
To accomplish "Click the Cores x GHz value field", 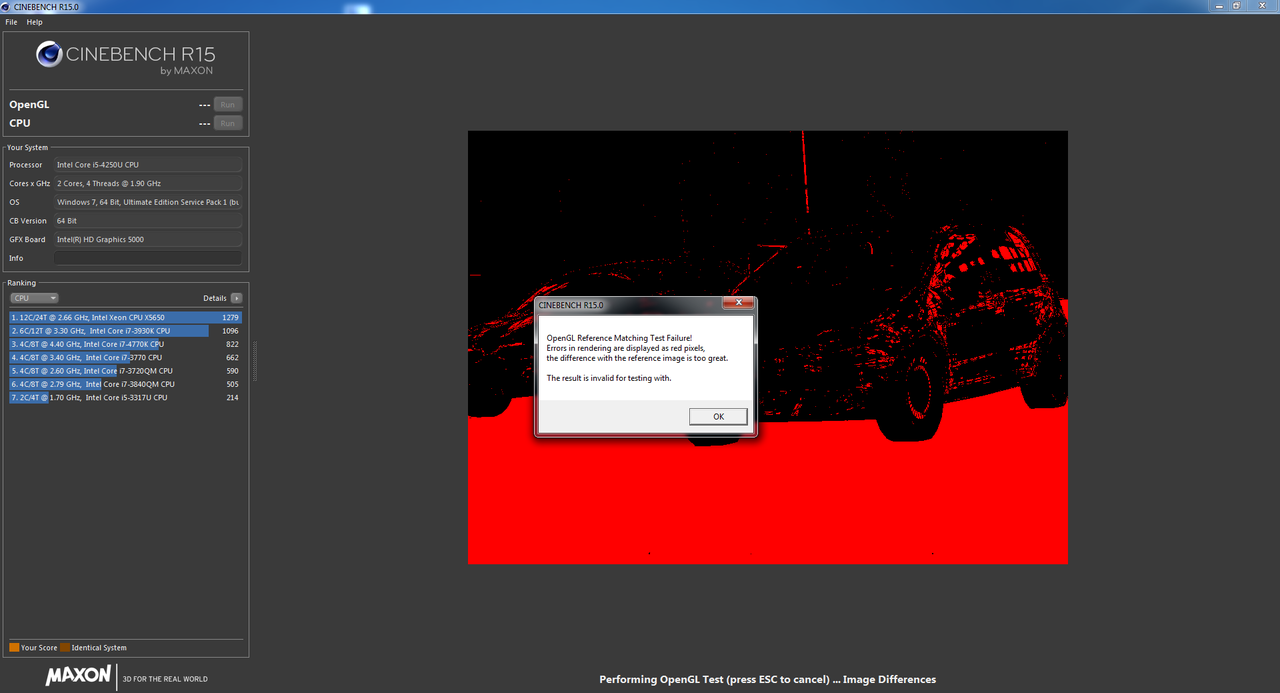I will (x=148, y=184).
